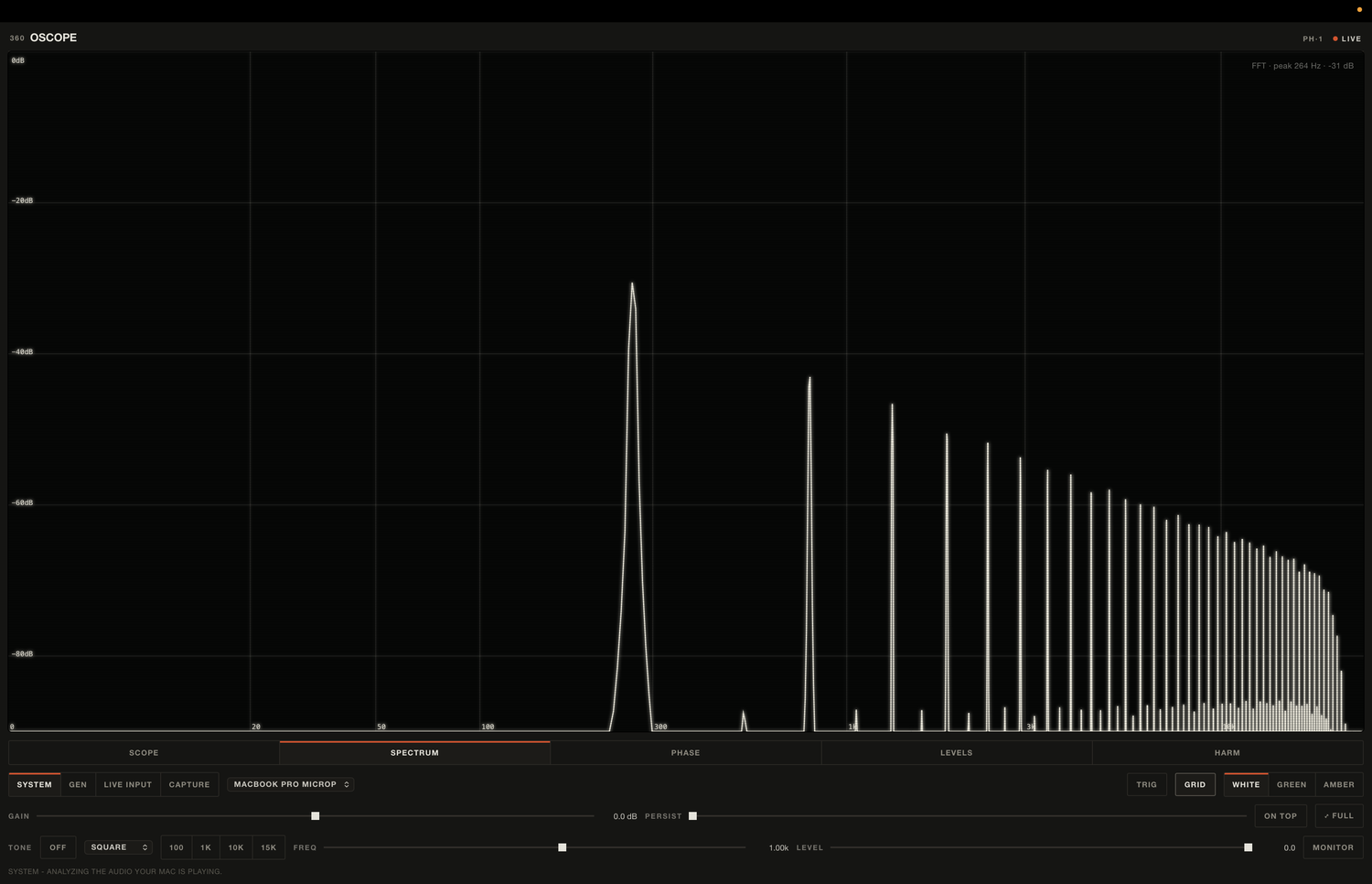This screenshot has width=1372, height=884.
Task: Select the 10K frequency preset
Action: [236, 847]
